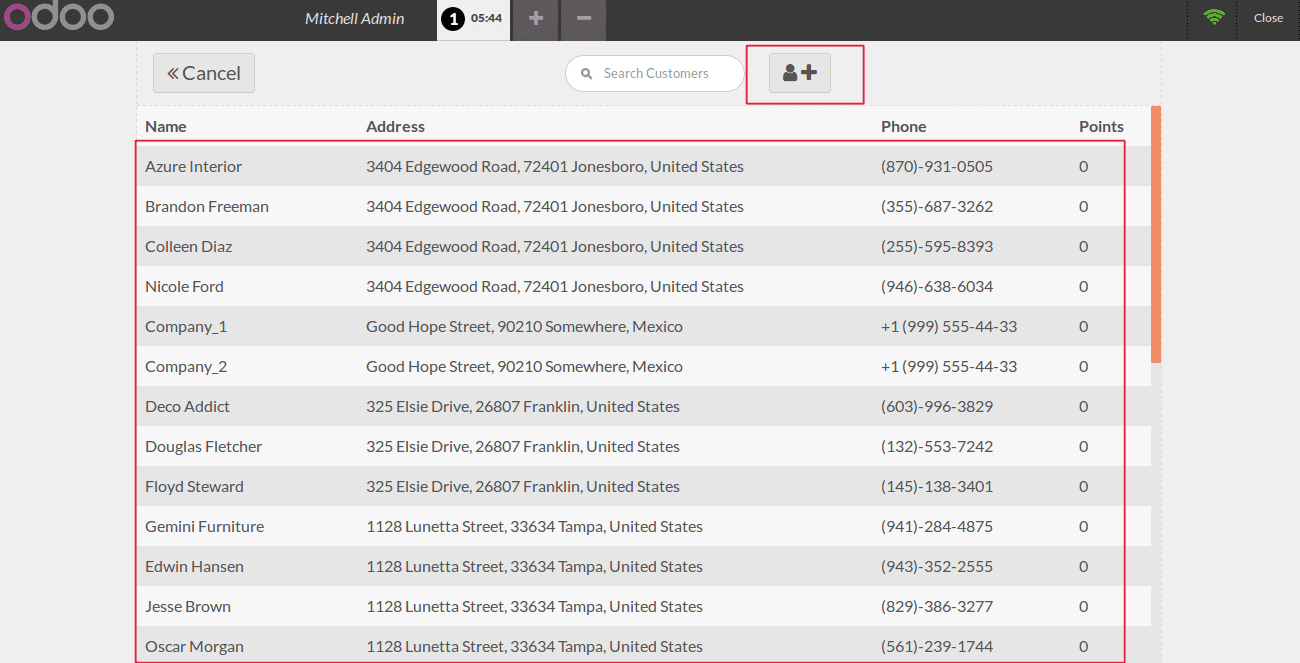1300x663 pixels.
Task: Click phone number (870)-931-0505
Action: click(x=937, y=166)
